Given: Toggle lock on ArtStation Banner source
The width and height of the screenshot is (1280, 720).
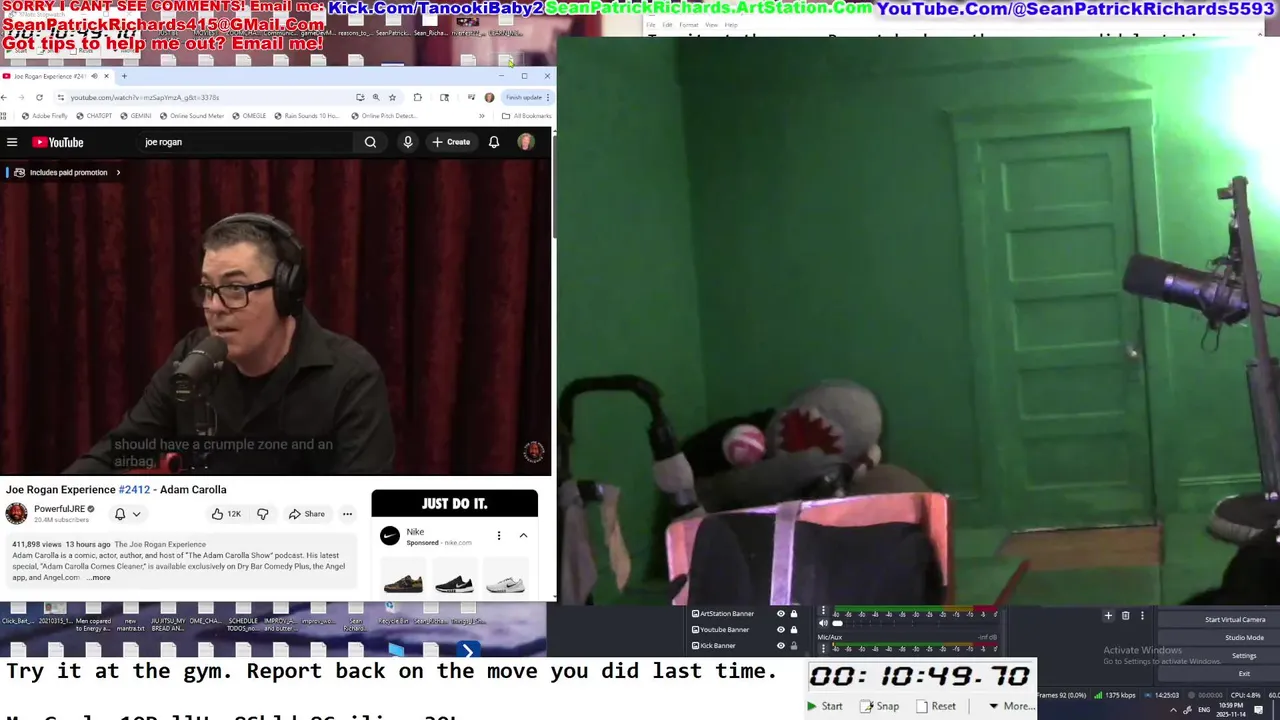Looking at the screenshot, I should [794, 614].
